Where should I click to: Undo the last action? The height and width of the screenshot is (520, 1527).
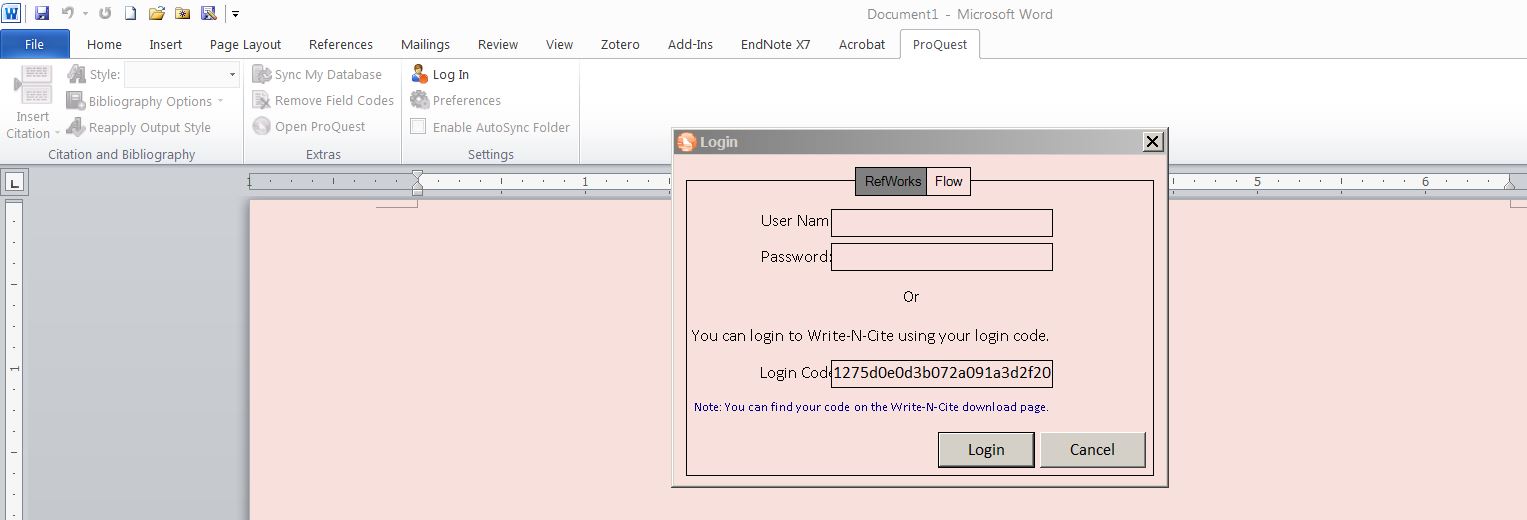click(x=68, y=13)
